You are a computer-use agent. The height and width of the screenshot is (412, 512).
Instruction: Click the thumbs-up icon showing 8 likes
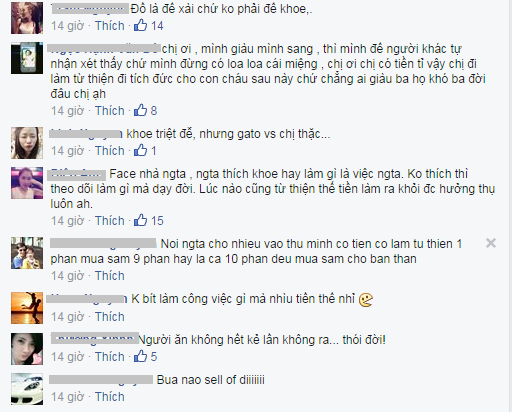coord(140,110)
